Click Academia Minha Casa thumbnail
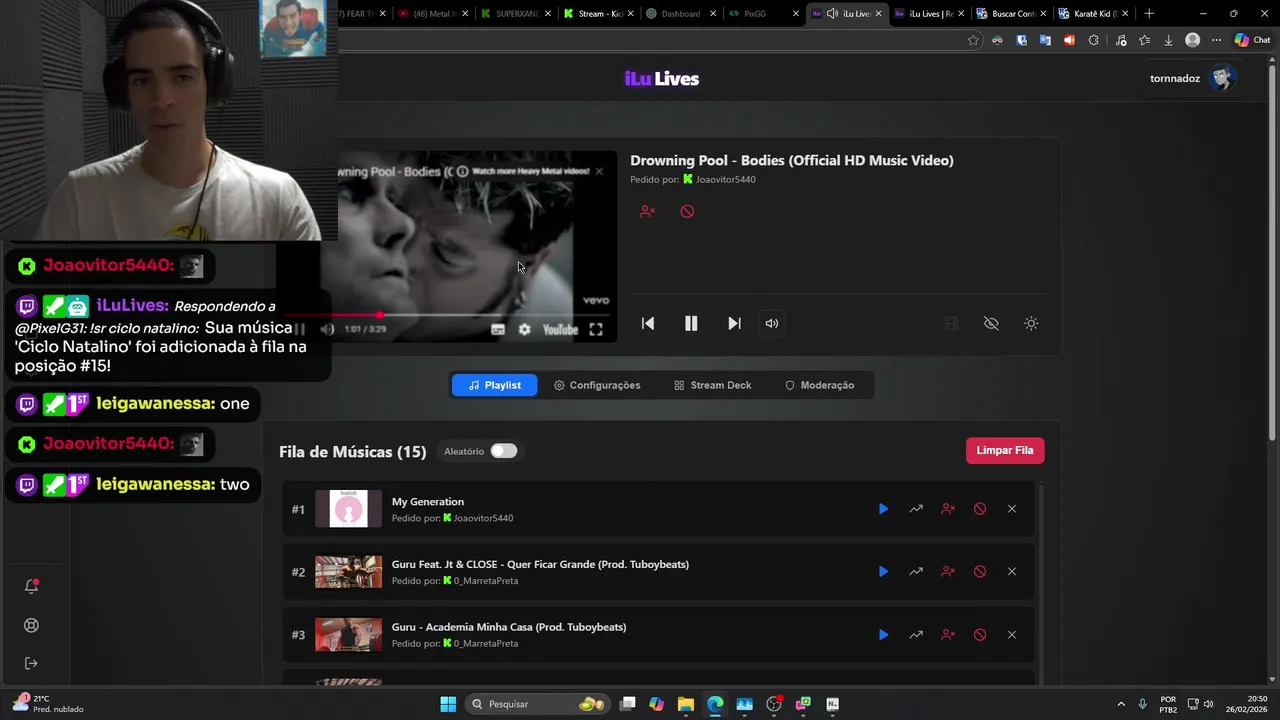Screen dimensions: 1280x720 pos(348,635)
